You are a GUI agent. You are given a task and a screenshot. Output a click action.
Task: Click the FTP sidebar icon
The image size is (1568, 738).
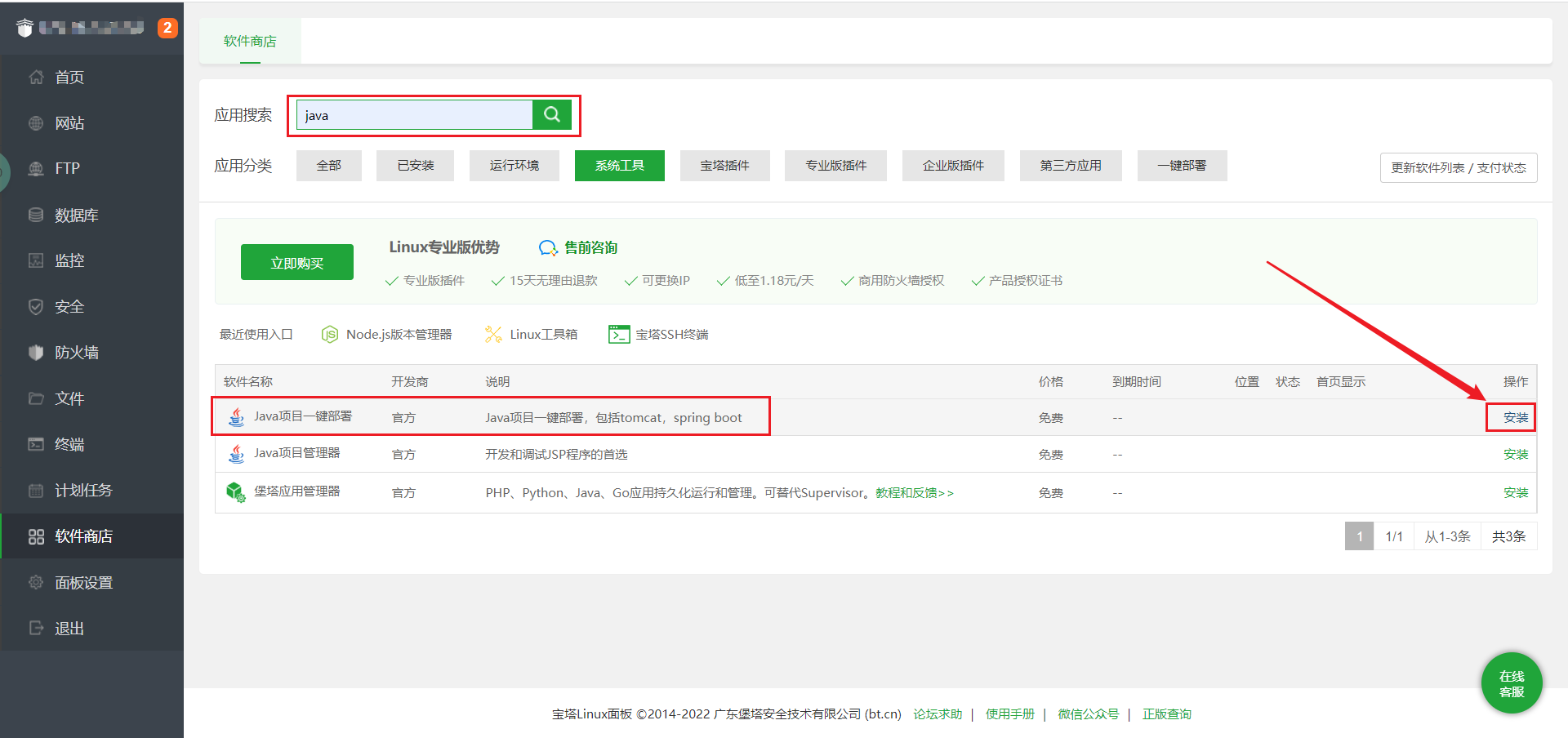coord(36,168)
